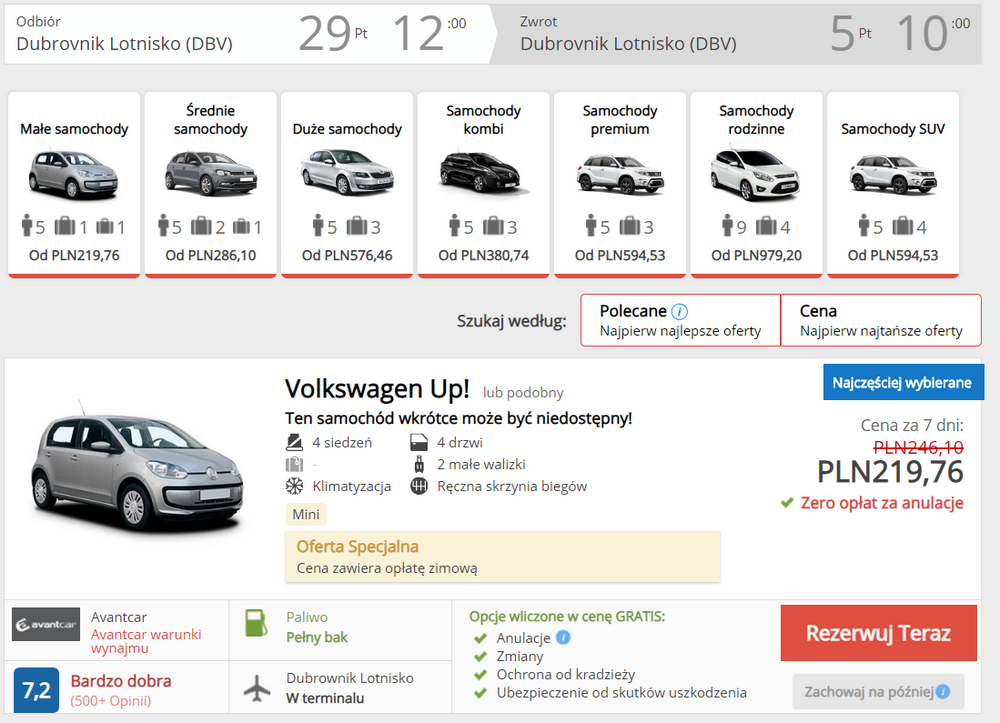Viewport: 1000px width, 723px height.
Task: Click the W terminalu location text
Action: coord(325,699)
